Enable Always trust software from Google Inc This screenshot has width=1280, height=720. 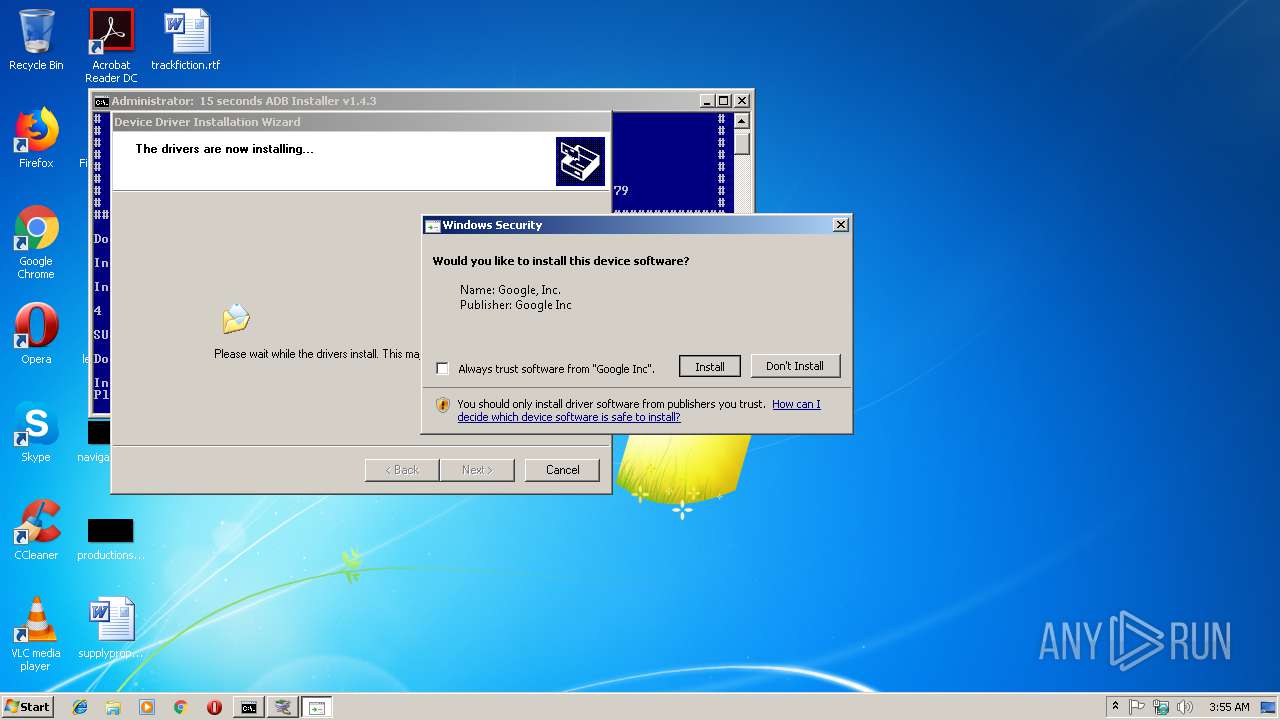[x=443, y=369]
